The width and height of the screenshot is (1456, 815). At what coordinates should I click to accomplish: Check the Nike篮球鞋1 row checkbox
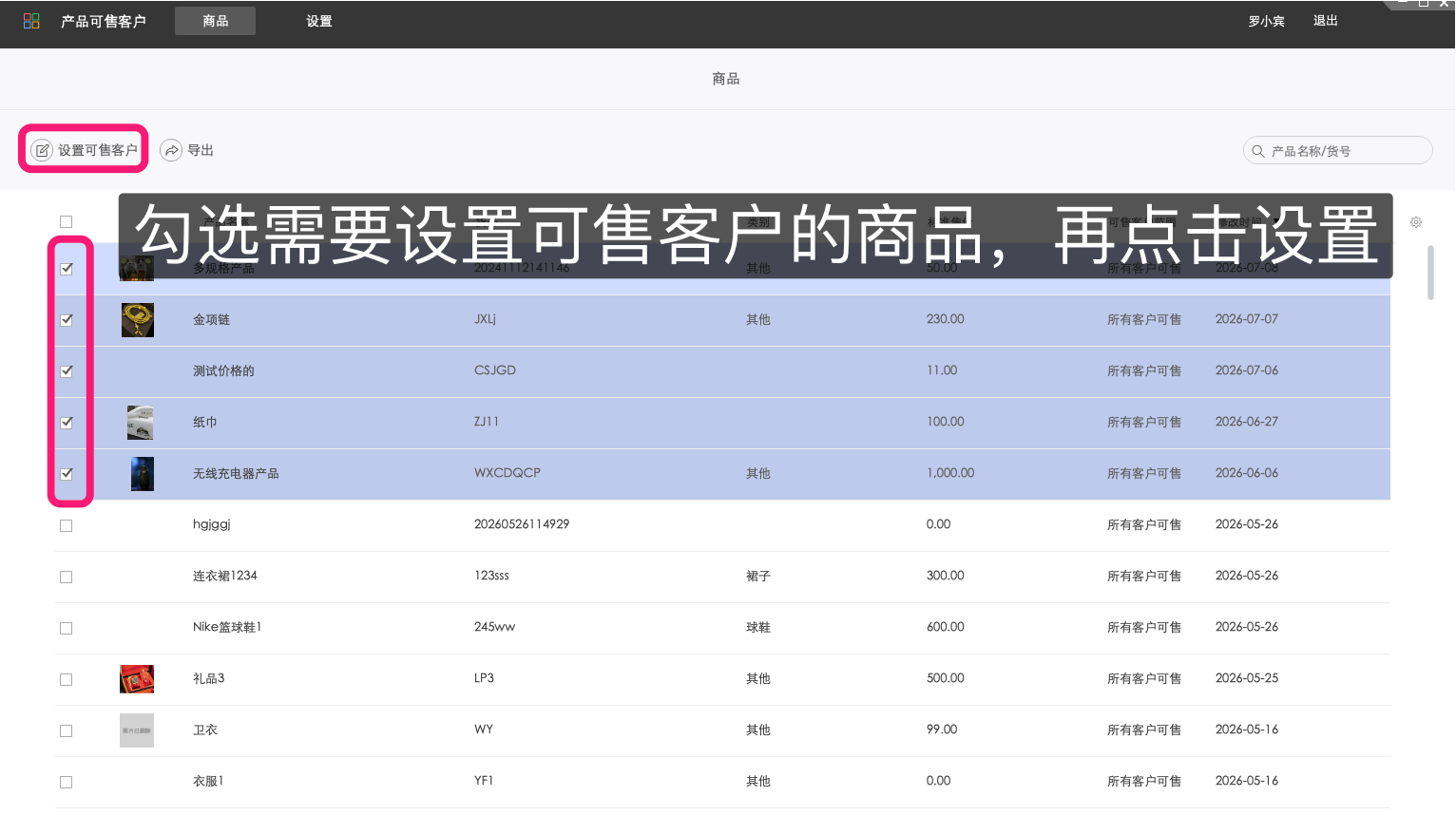tap(67, 628)
